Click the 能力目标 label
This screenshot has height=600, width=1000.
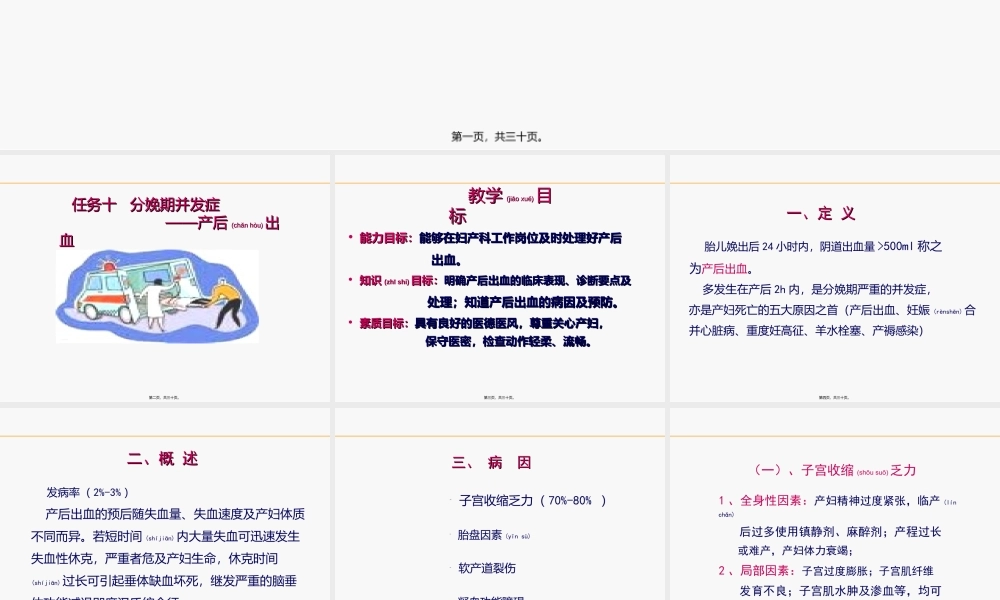376,239
